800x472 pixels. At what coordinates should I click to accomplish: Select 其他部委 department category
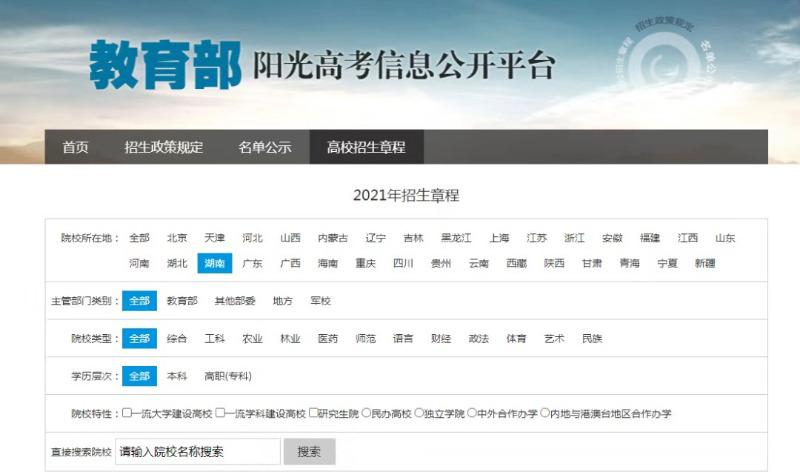pyautogui.click(x=235, y=301)
